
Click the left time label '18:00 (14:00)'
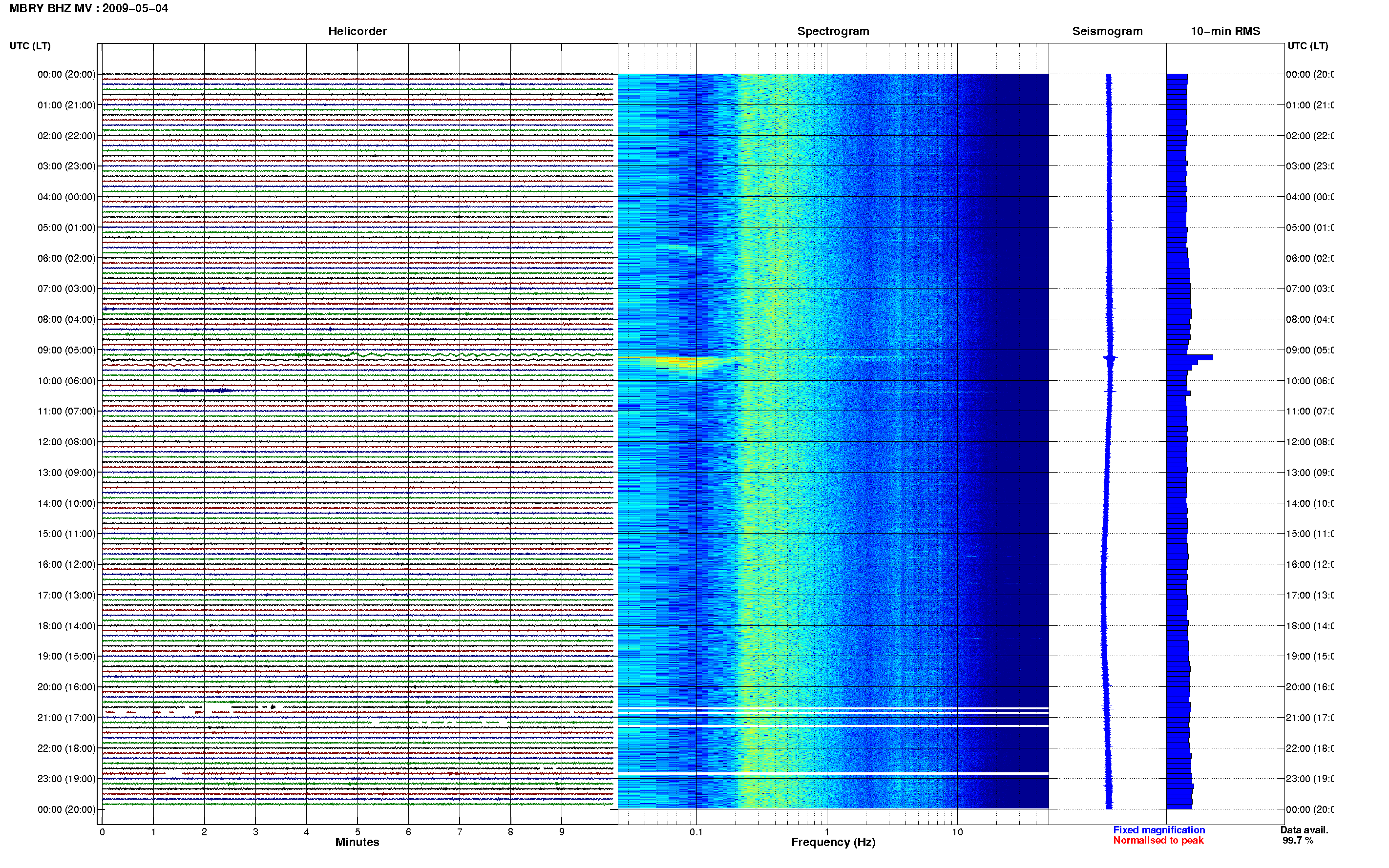point(66,626)
